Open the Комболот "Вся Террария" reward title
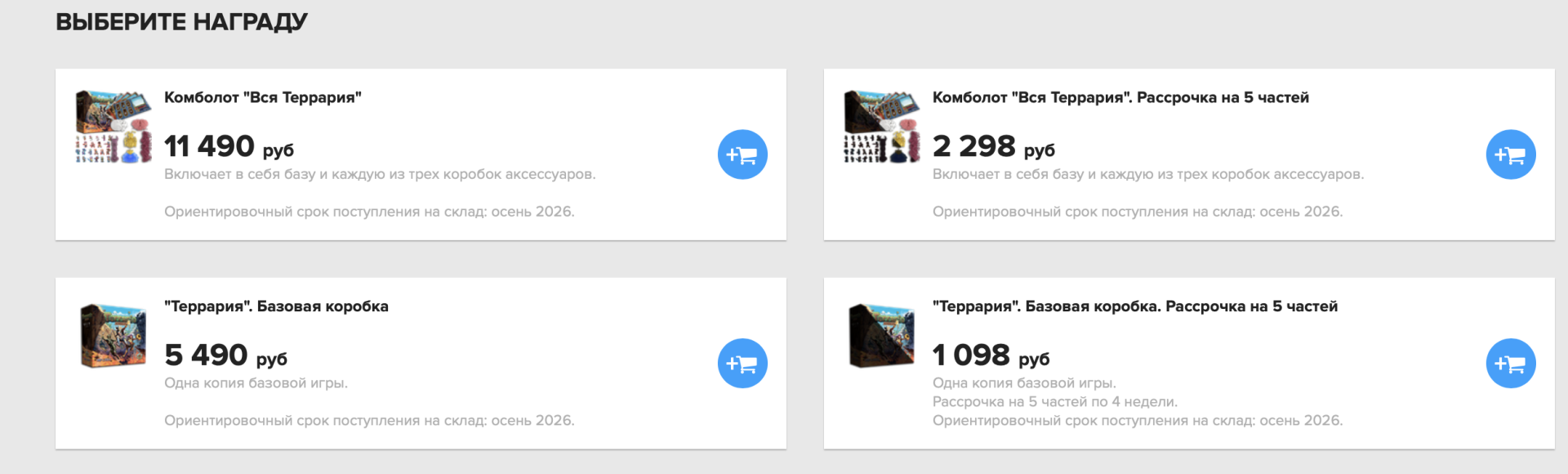This screenshot has height=474, width=1568. (263, 97)
